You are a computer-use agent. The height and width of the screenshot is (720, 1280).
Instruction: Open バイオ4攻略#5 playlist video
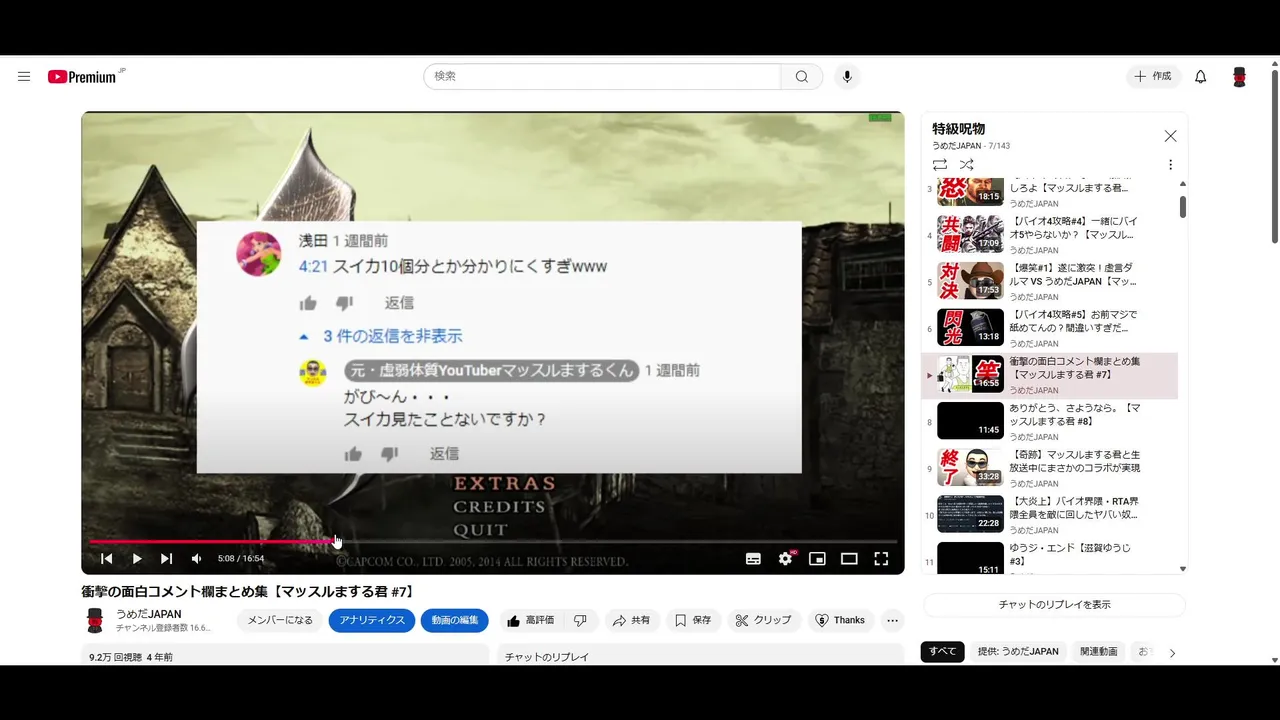point(1050,328)
